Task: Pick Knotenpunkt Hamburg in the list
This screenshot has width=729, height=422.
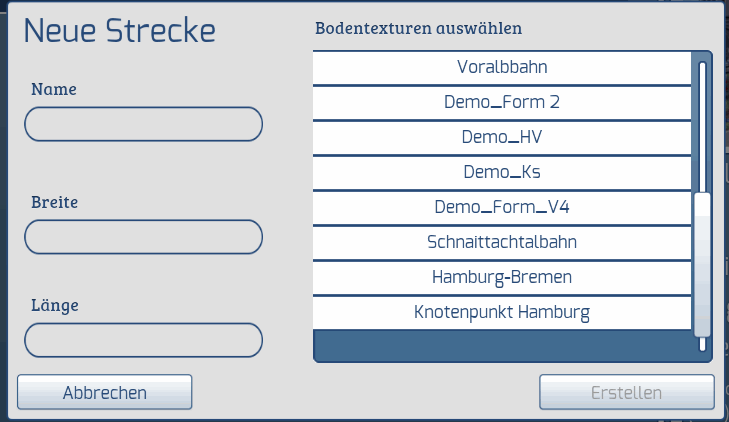Action: [x=501, y=312]
